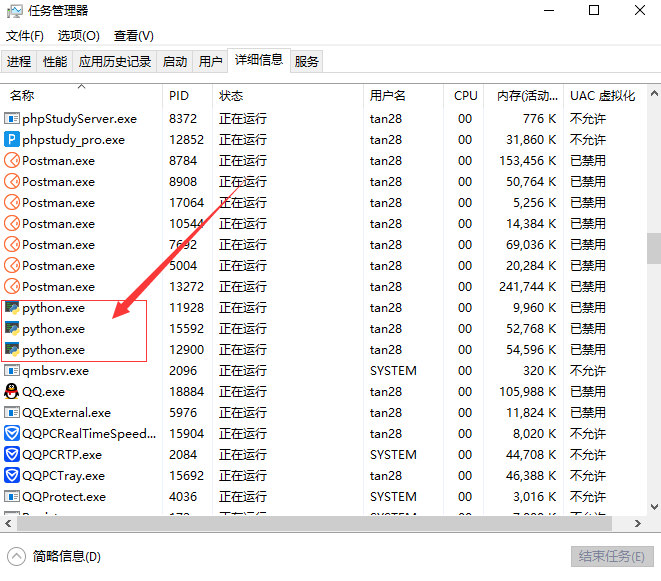Click the QQProtect.exe process icon

tap(12, 497)
